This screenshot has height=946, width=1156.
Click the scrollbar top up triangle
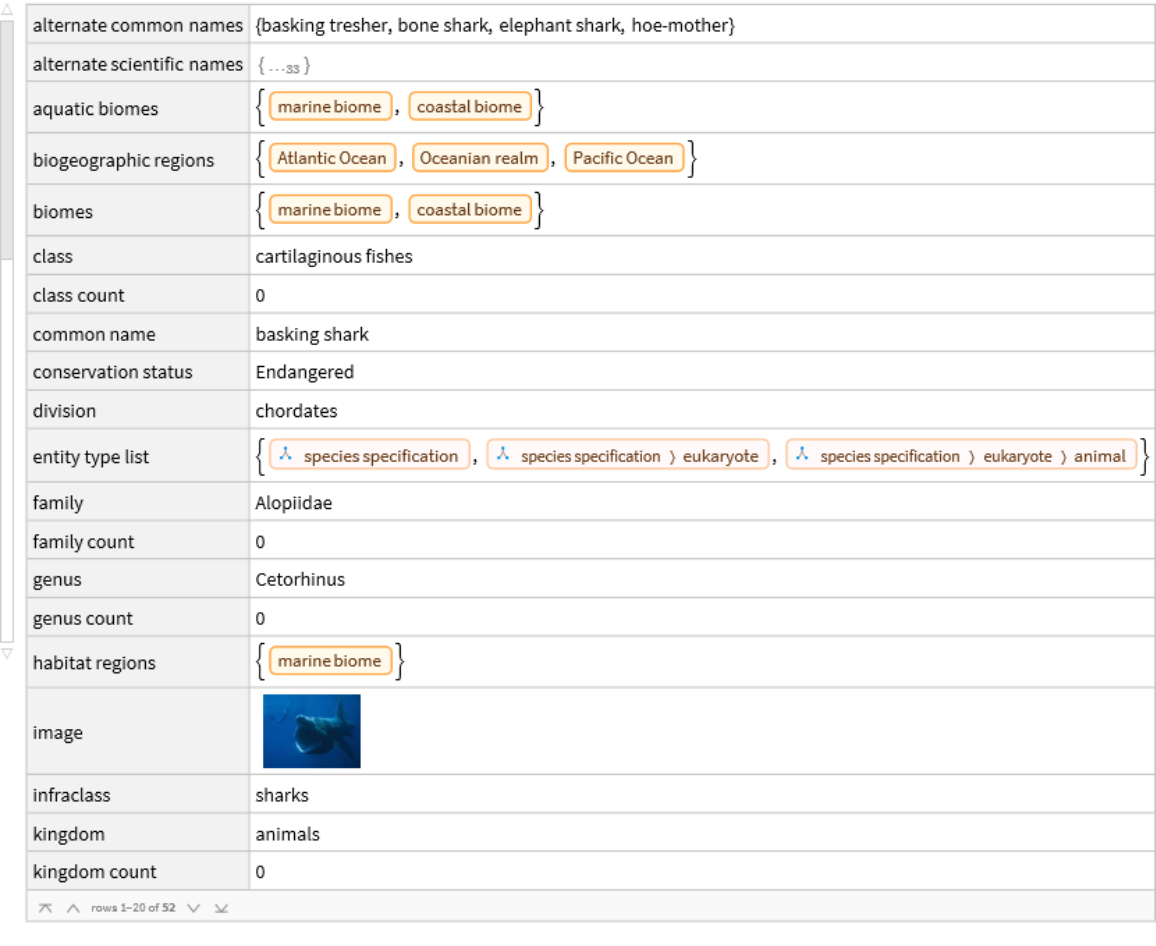(x=7, y=9)
